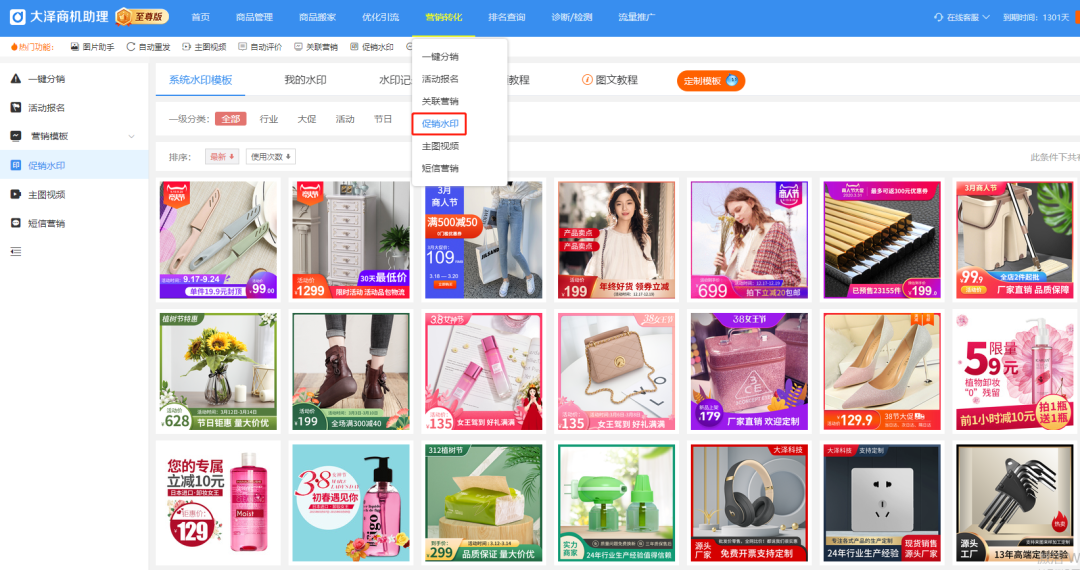Switch to the 系统水印模板 tab
Viewport: 1080px width, 570px height.
coord(200,80)
